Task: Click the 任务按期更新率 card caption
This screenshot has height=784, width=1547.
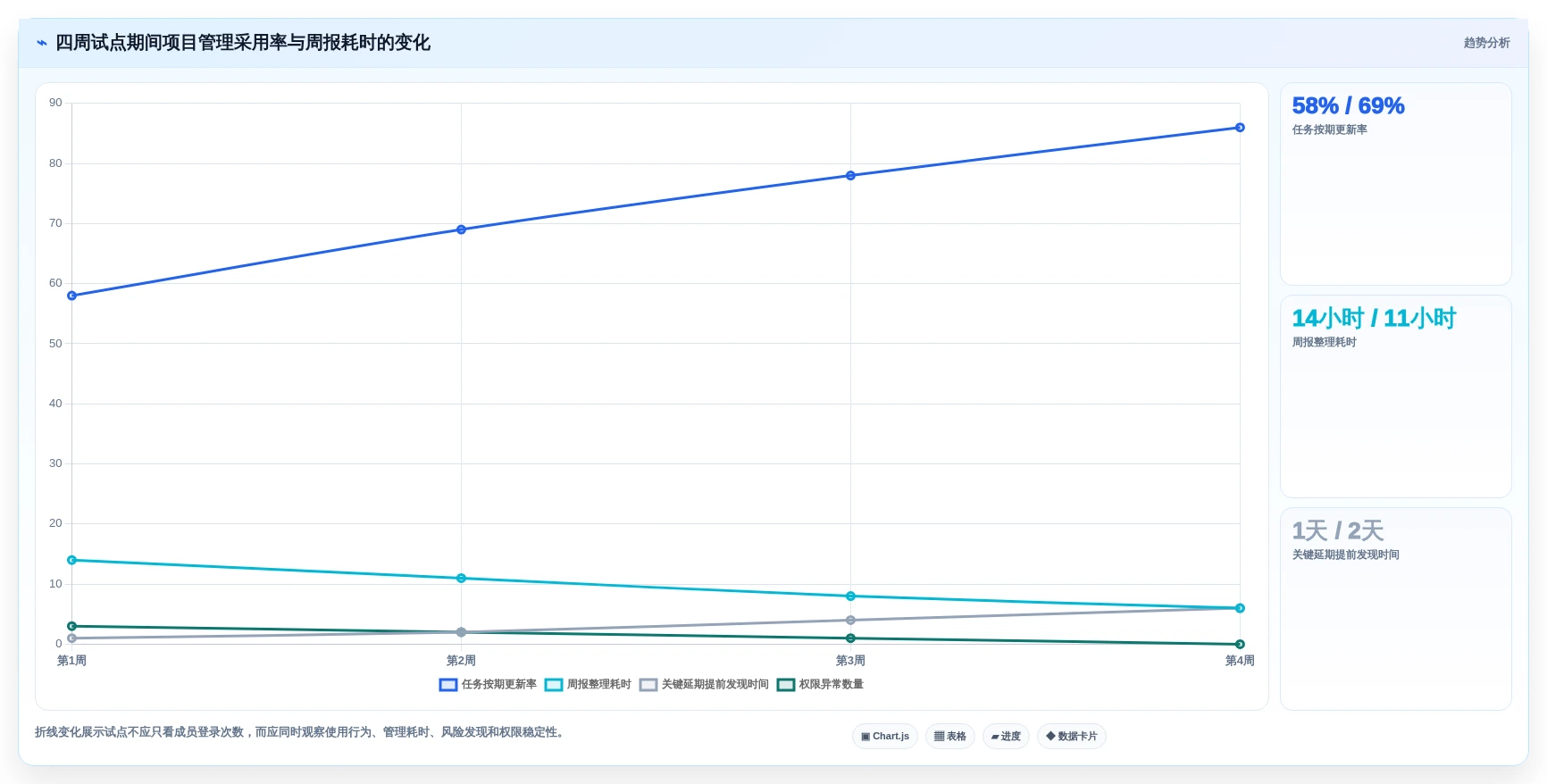Action: tap(1330, 130)
